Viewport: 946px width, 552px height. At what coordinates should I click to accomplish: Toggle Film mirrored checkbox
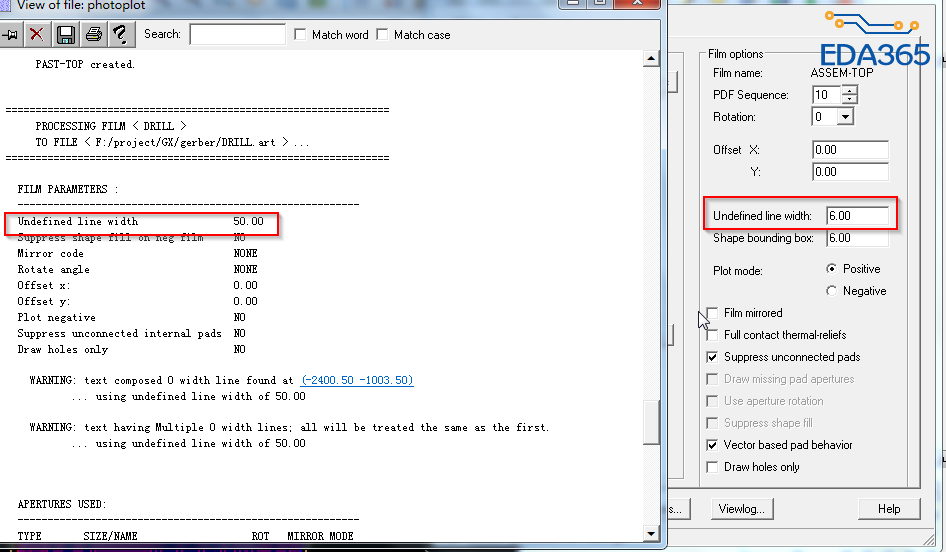[x=713, y=312]
